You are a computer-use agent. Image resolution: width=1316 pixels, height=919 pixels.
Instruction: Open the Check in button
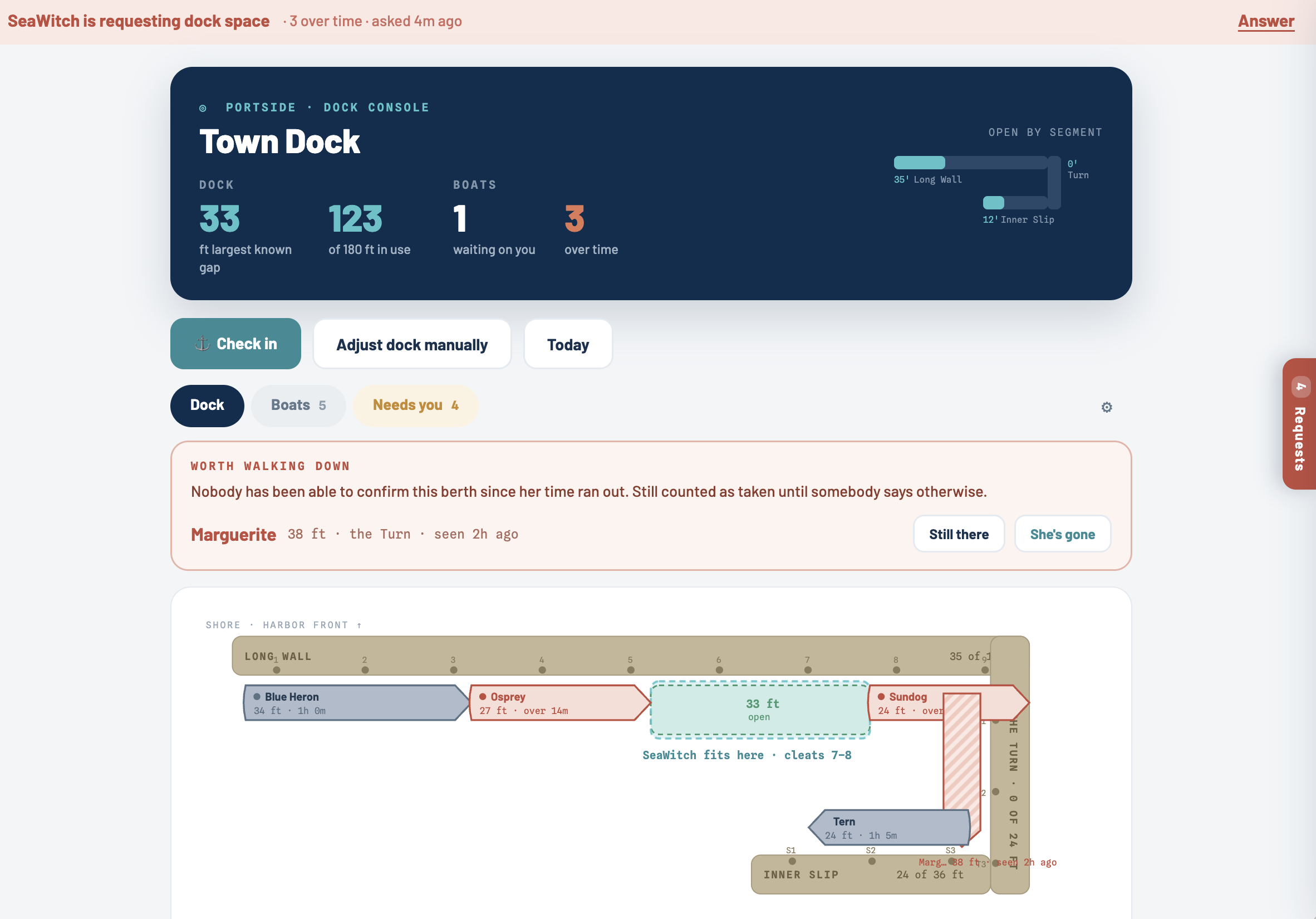pyautogui.click(x=235, y=344)
